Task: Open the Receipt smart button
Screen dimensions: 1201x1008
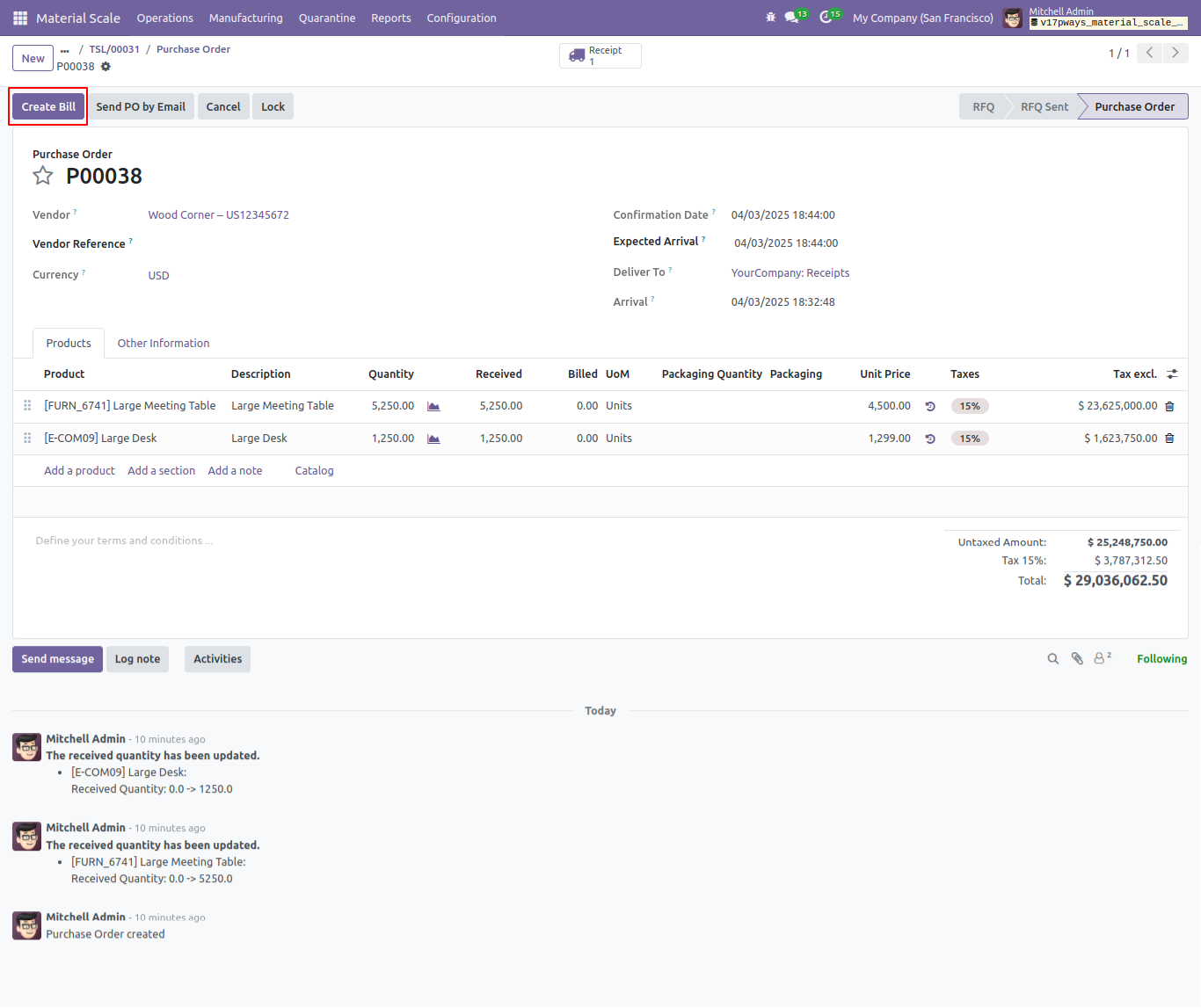Action: 600,56
